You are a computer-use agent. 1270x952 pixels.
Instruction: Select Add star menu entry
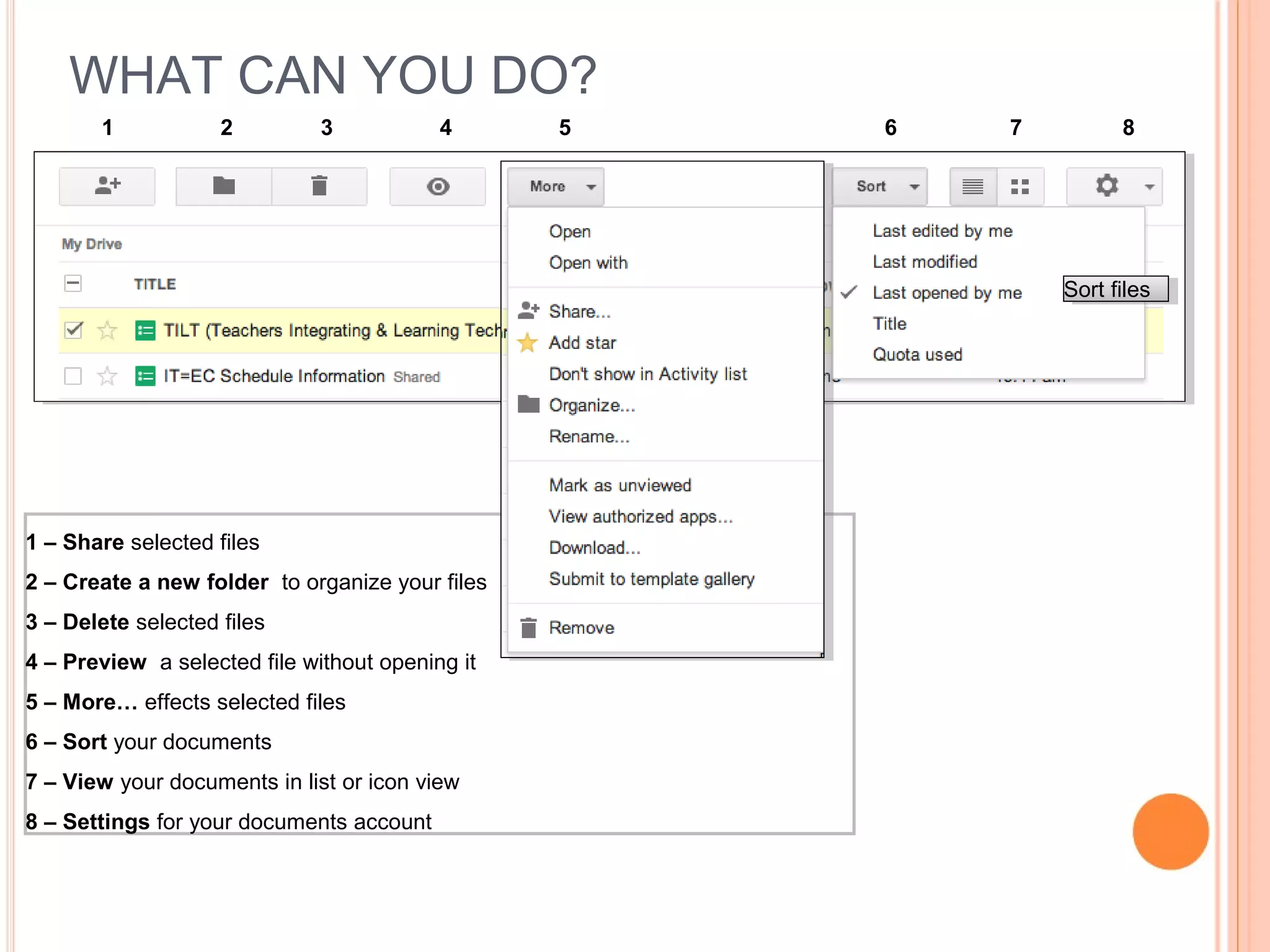click(582, 342)
